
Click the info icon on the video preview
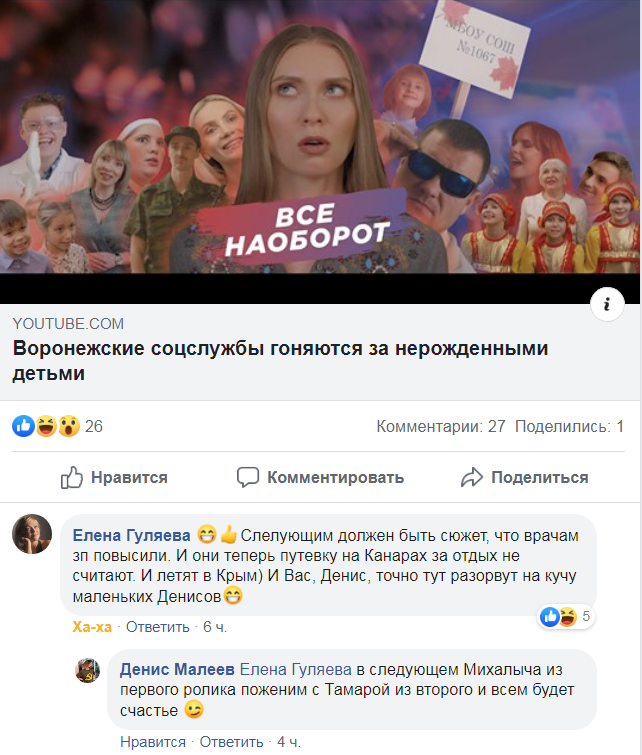coord(607,304)
